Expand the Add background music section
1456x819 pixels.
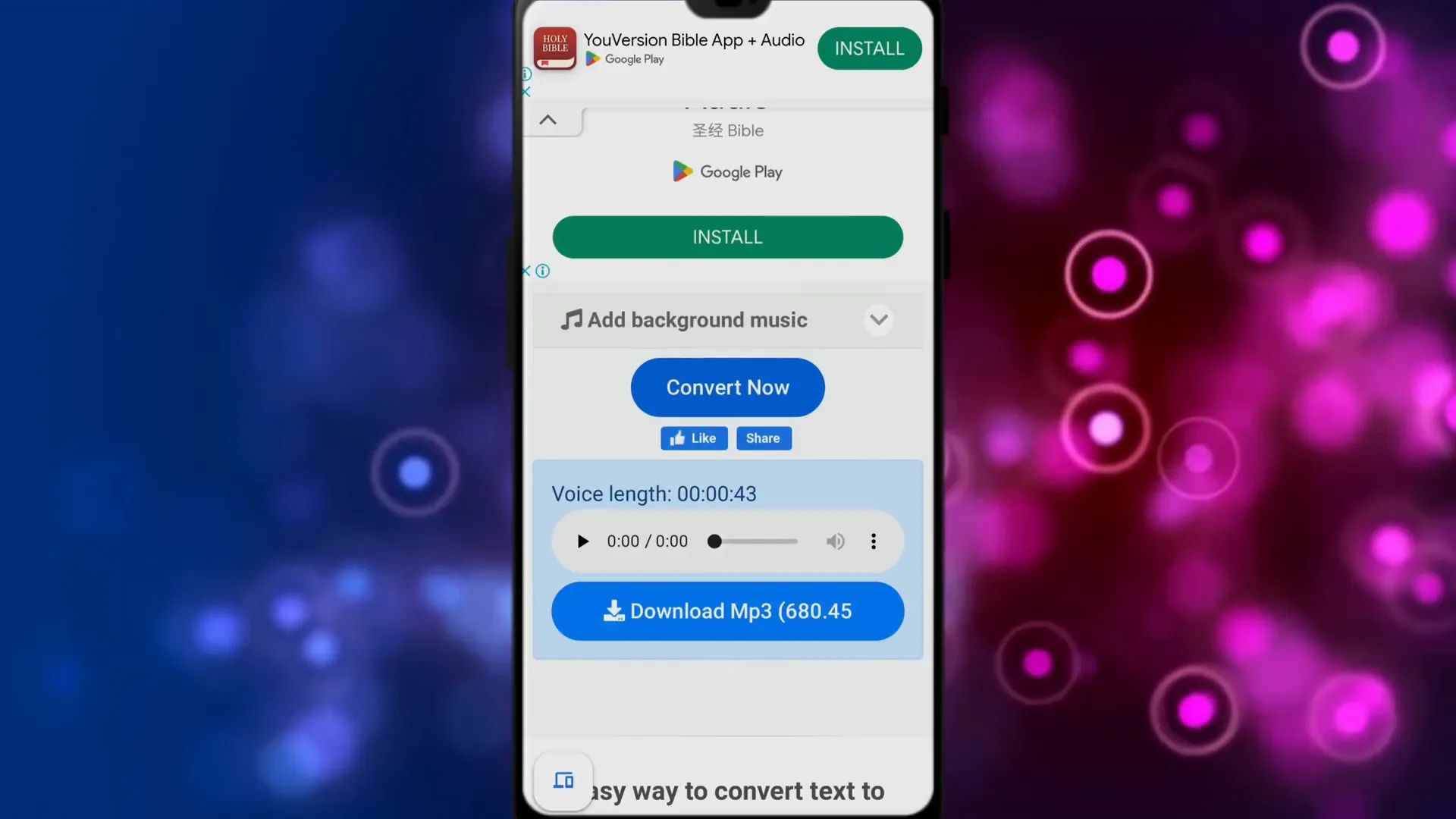[878, 318]
